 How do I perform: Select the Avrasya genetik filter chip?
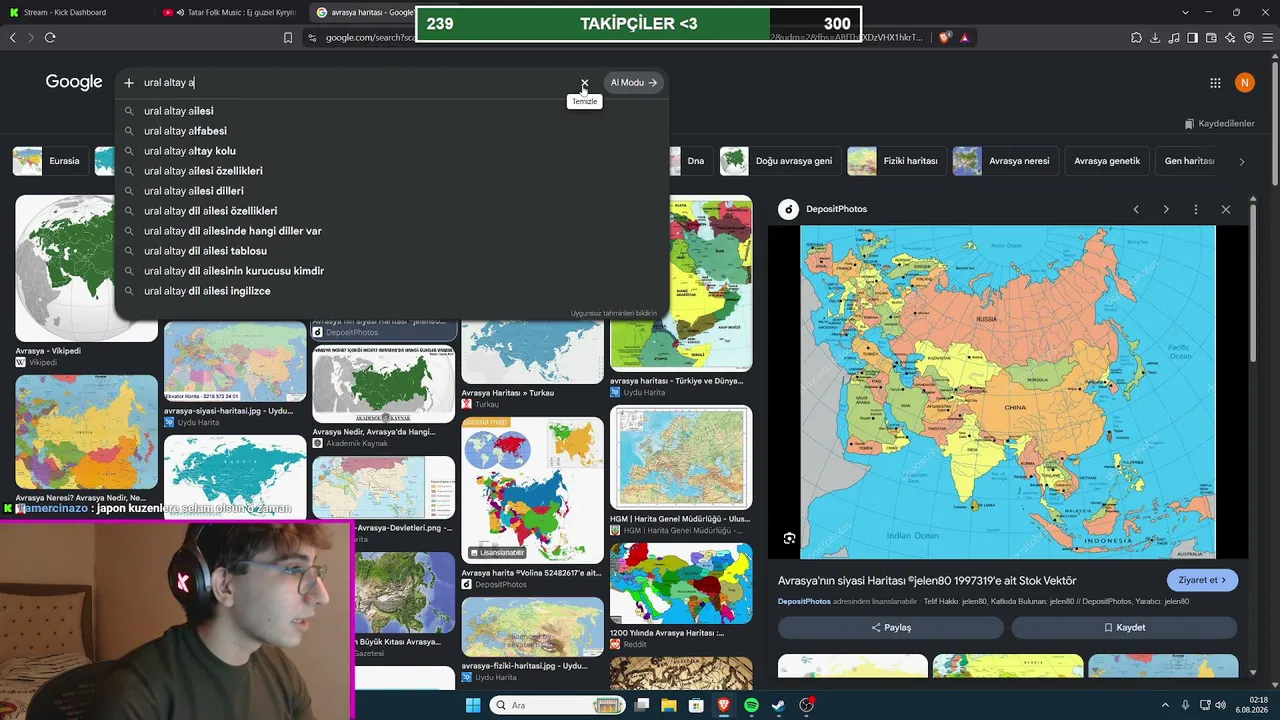click(1107, 161)
